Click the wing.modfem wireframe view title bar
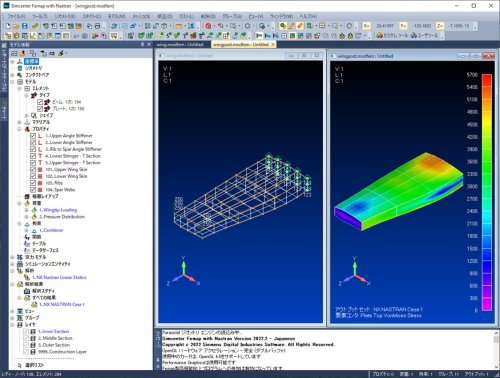Viewport: 500px width, 378px height. [240, 56]
